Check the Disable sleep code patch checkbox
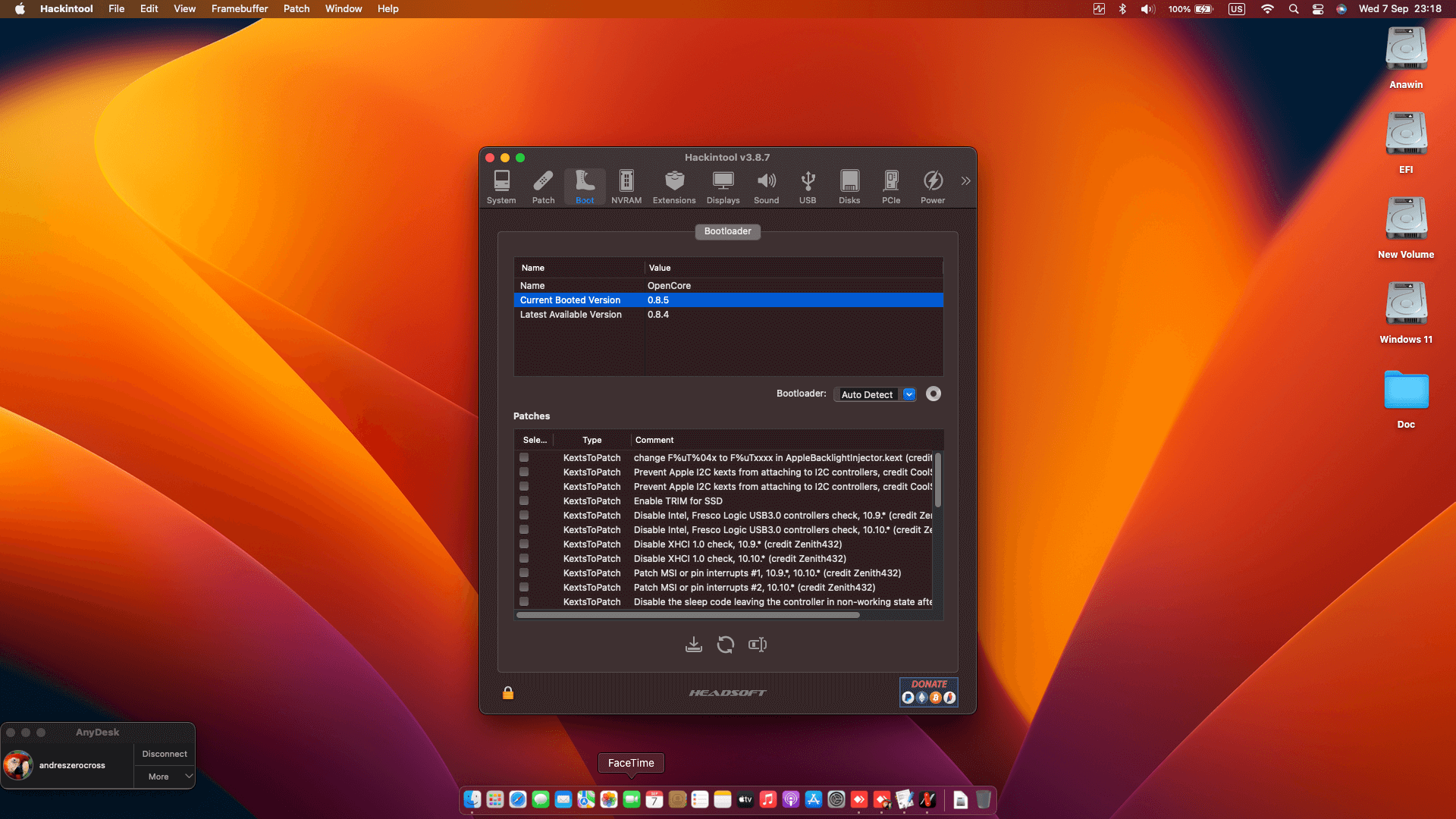Image resolution: width=1456 pixels, height=819 pixels. tap(524, 601)
